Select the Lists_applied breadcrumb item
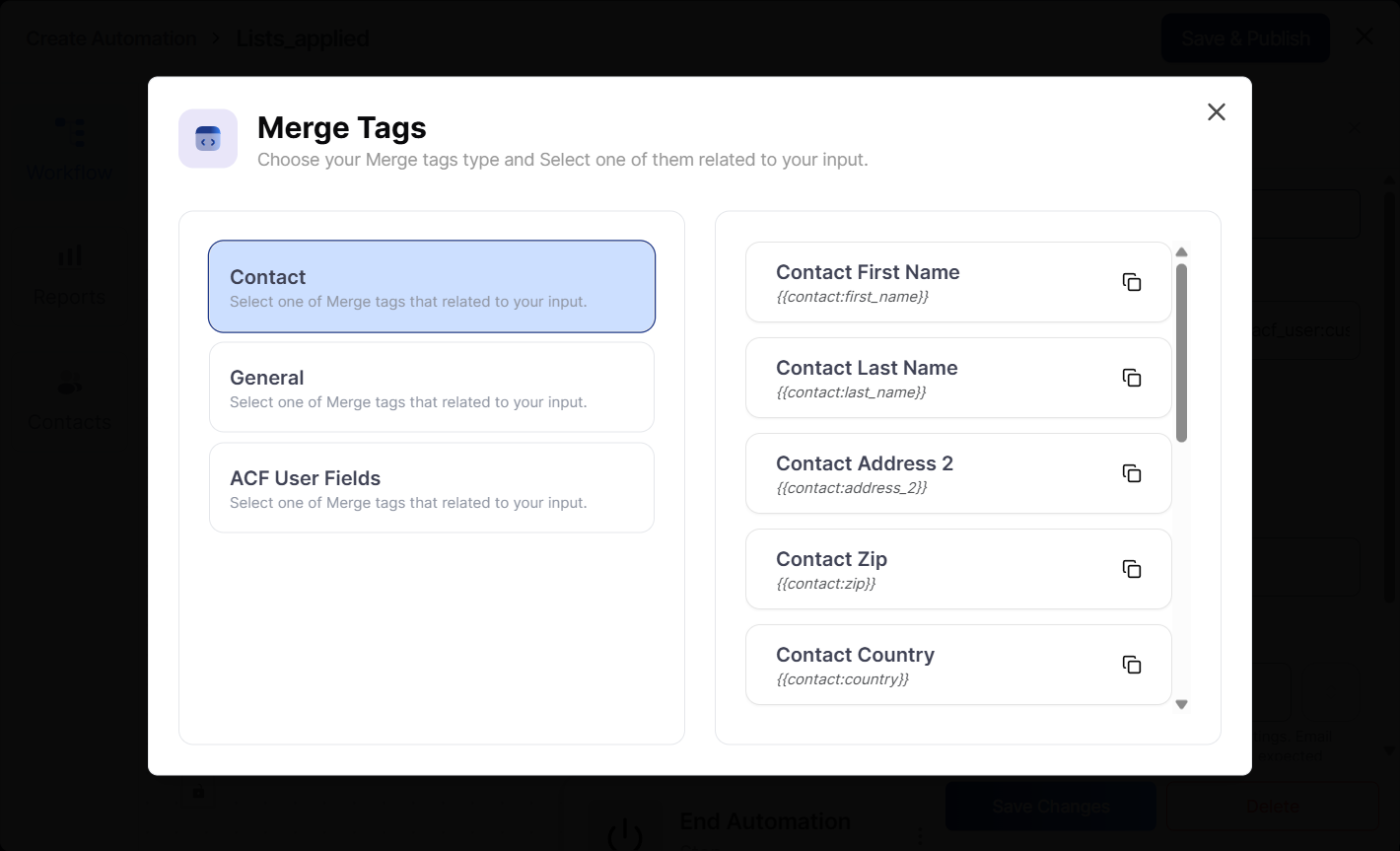This screenshot has height=851, width=1400. pos(302,37)
